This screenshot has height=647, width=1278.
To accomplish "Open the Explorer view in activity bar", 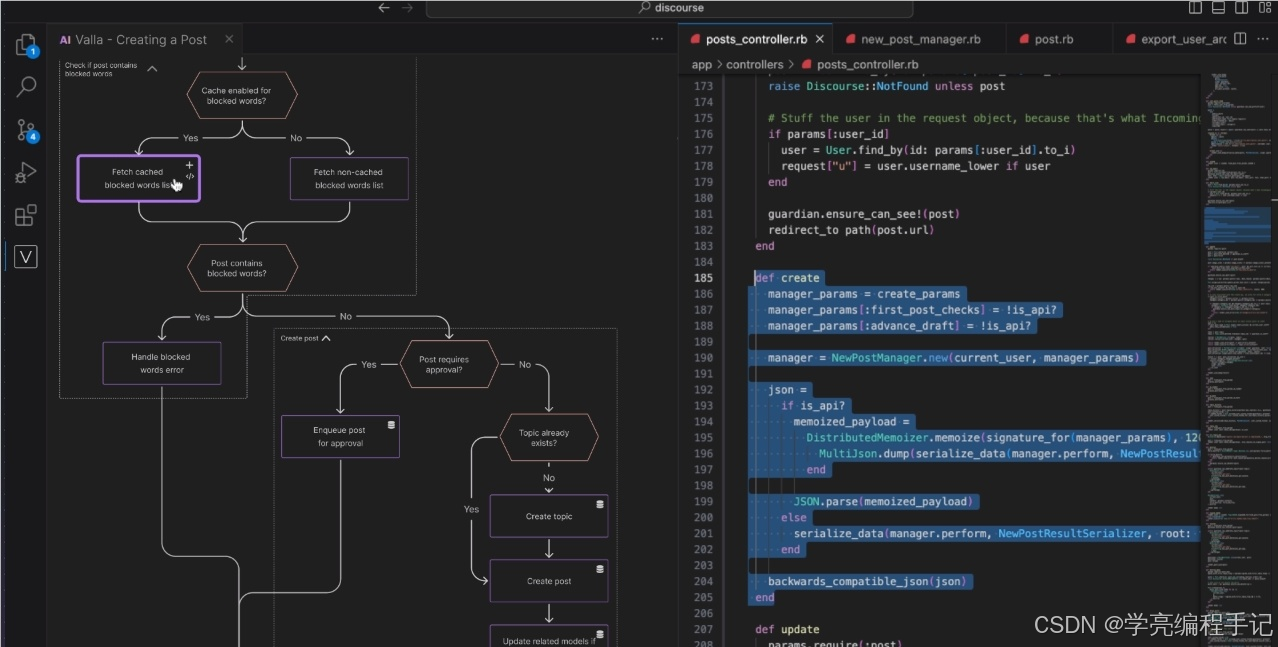I will [x=26, y=45].
